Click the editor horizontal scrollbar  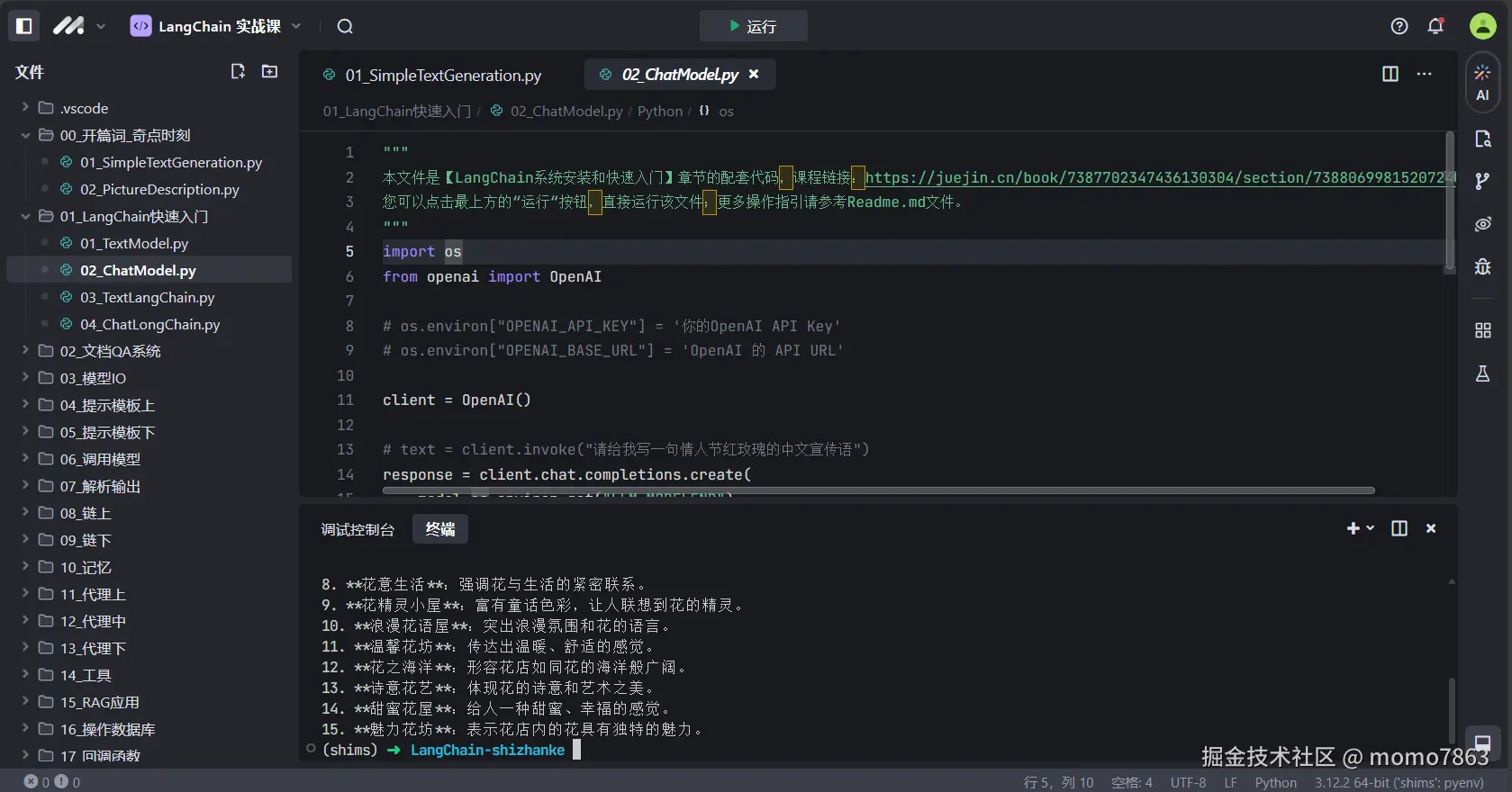pos(878,490)
